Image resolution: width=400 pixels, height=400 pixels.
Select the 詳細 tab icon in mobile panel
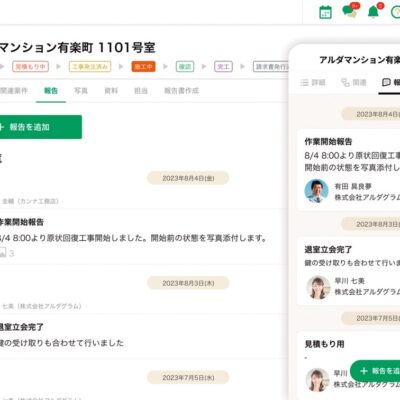pos(304,82)
